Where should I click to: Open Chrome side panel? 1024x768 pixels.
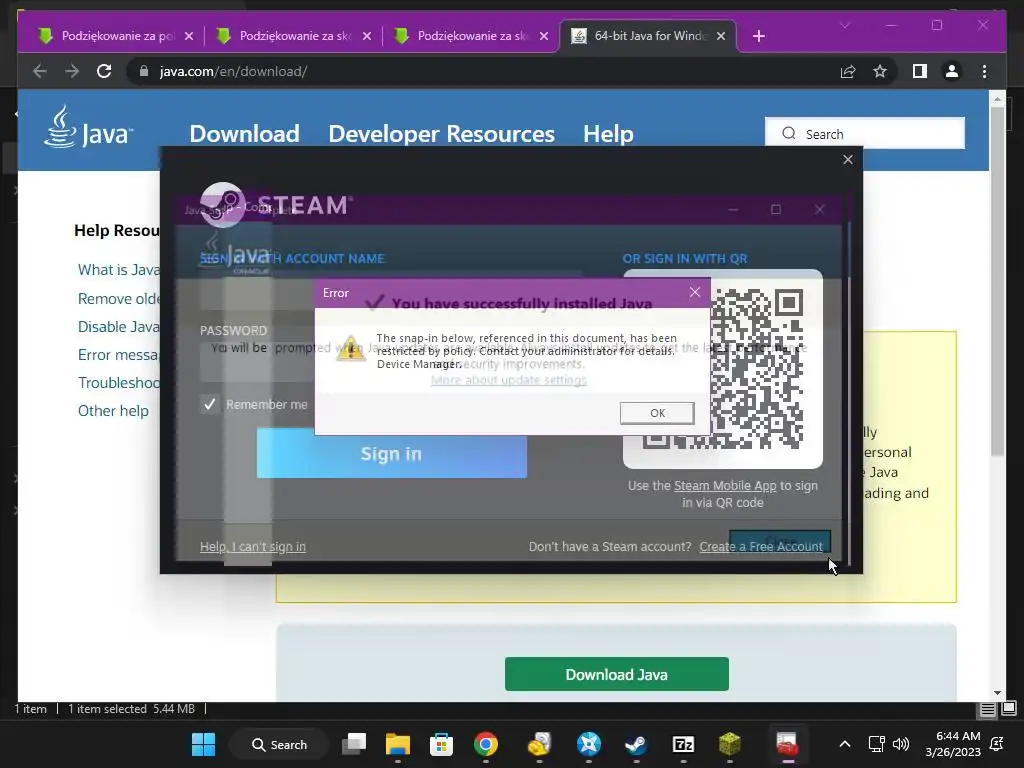[920, 71]
